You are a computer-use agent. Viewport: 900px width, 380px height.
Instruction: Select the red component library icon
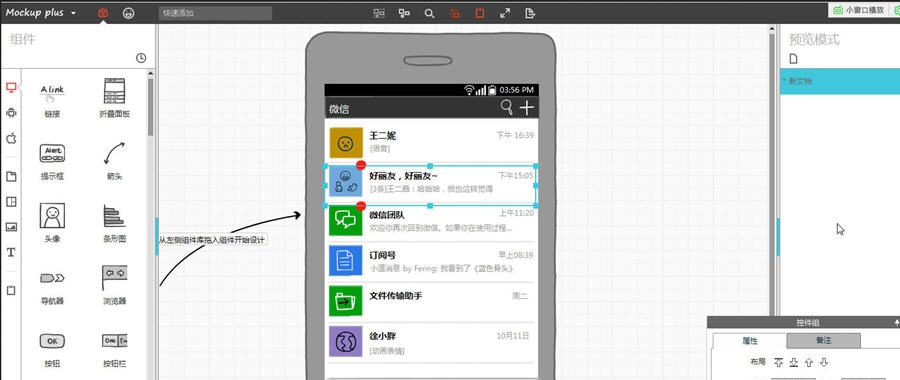click(x=103, y=13)
